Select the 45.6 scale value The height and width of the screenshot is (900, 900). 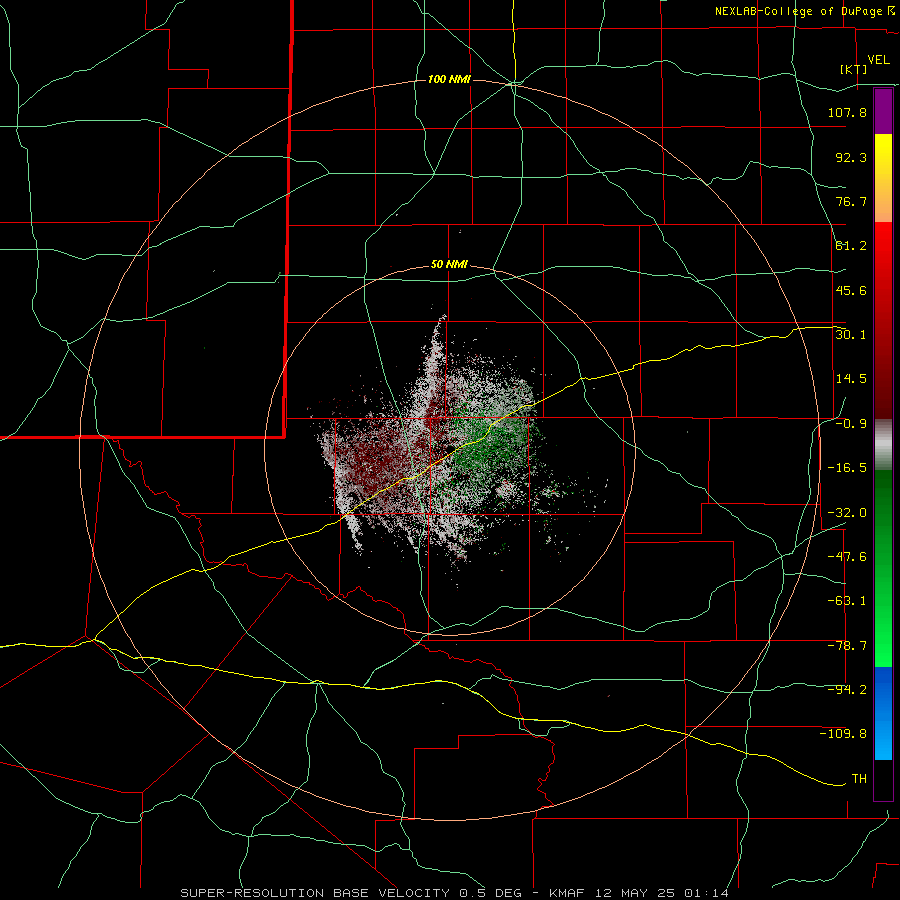point(851,290)
